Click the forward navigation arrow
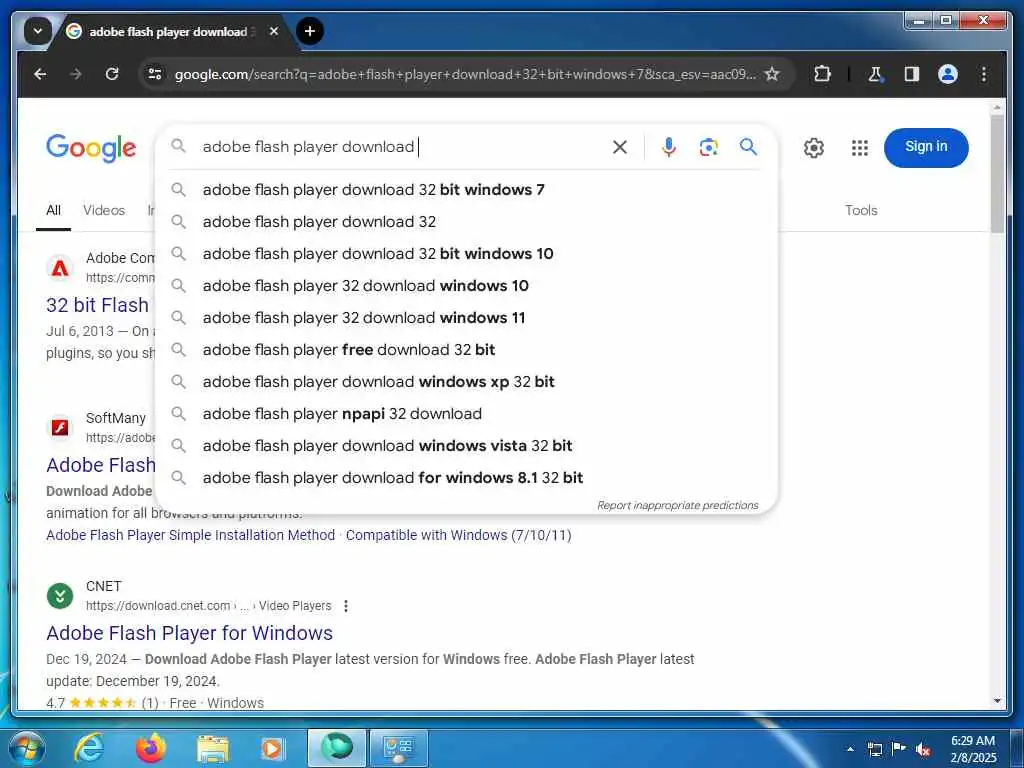 pos(76,74)
